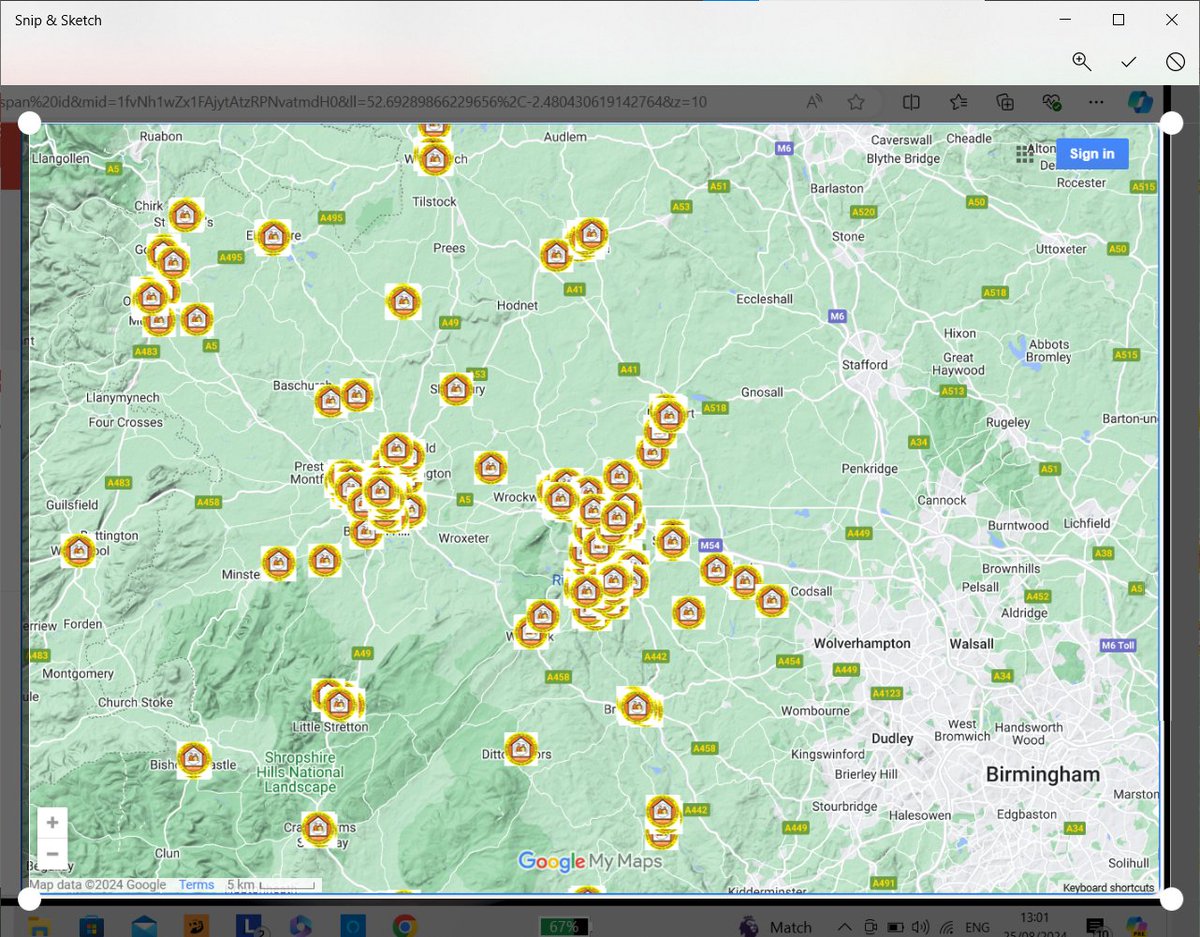Select the house marker at Welshpool
Viewport: 1200px width, 937px height.
[78, 549]
